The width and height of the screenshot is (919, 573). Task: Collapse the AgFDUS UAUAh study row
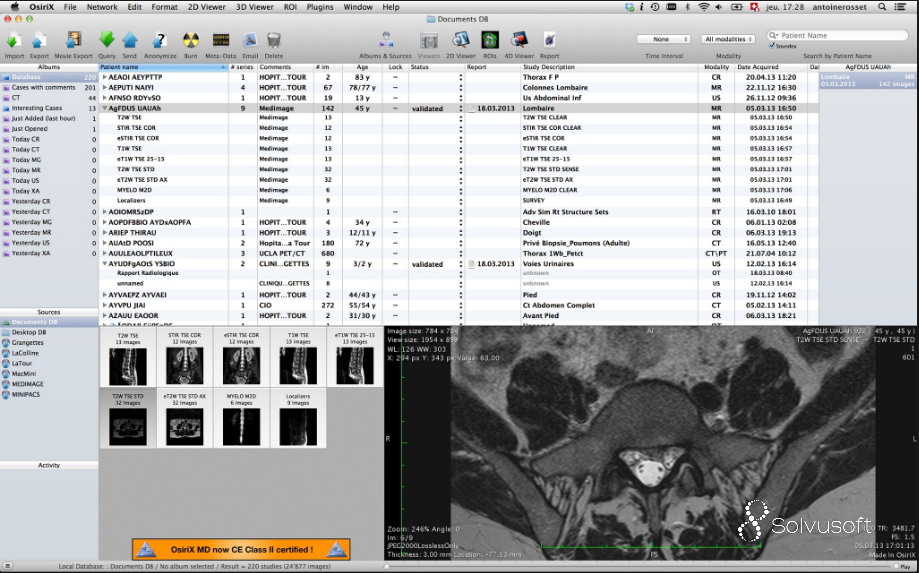[x=105, y=108]
